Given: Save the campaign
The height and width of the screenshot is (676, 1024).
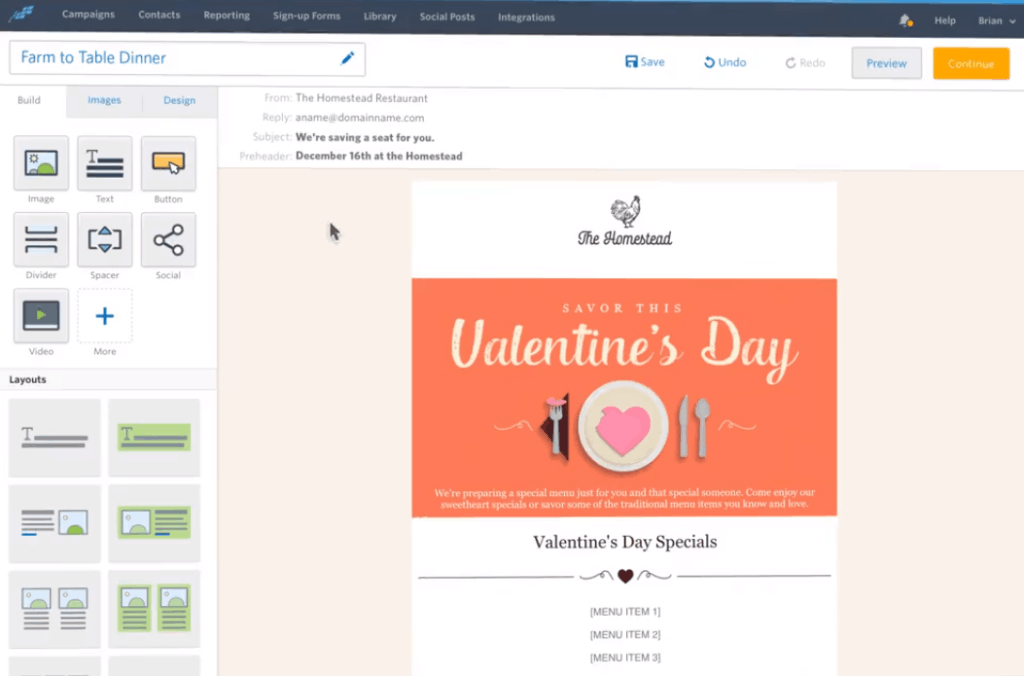Looking at the screenshot, I should tap(645, 62).
